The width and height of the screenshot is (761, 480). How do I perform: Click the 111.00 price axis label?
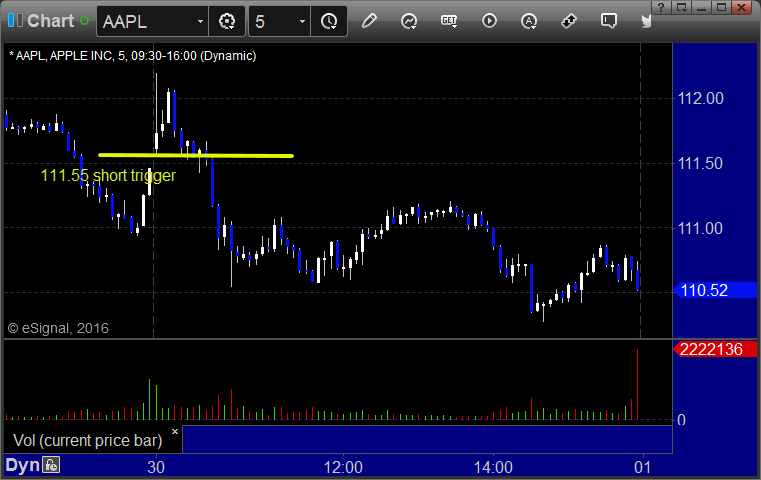[x=700, y=228]
